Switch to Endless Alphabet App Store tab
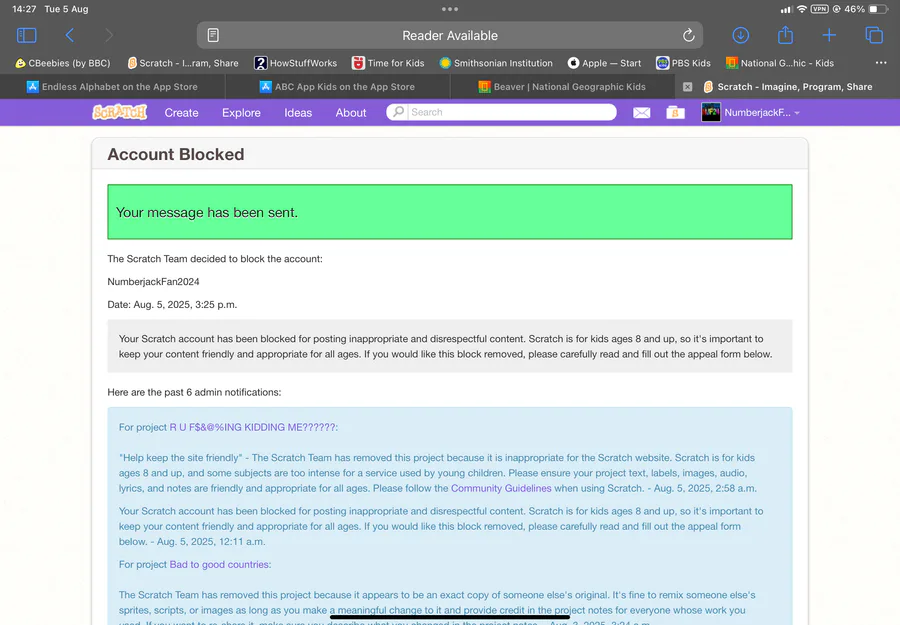The height and width of the screenshot is (625, 900). 112,87
